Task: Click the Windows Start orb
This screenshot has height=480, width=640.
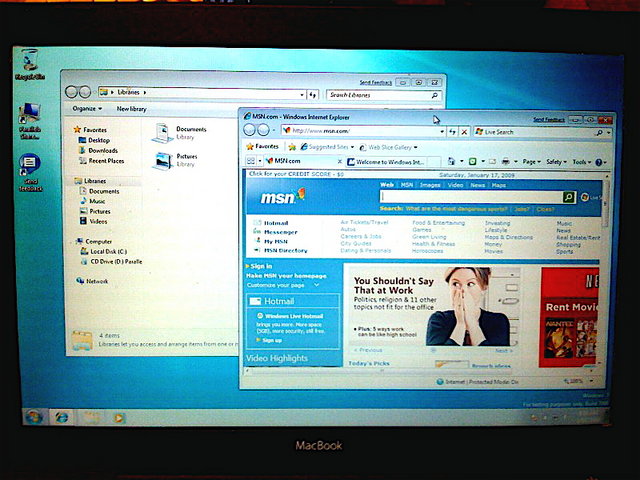Action: pyautogui.click(x=33, y=417)
